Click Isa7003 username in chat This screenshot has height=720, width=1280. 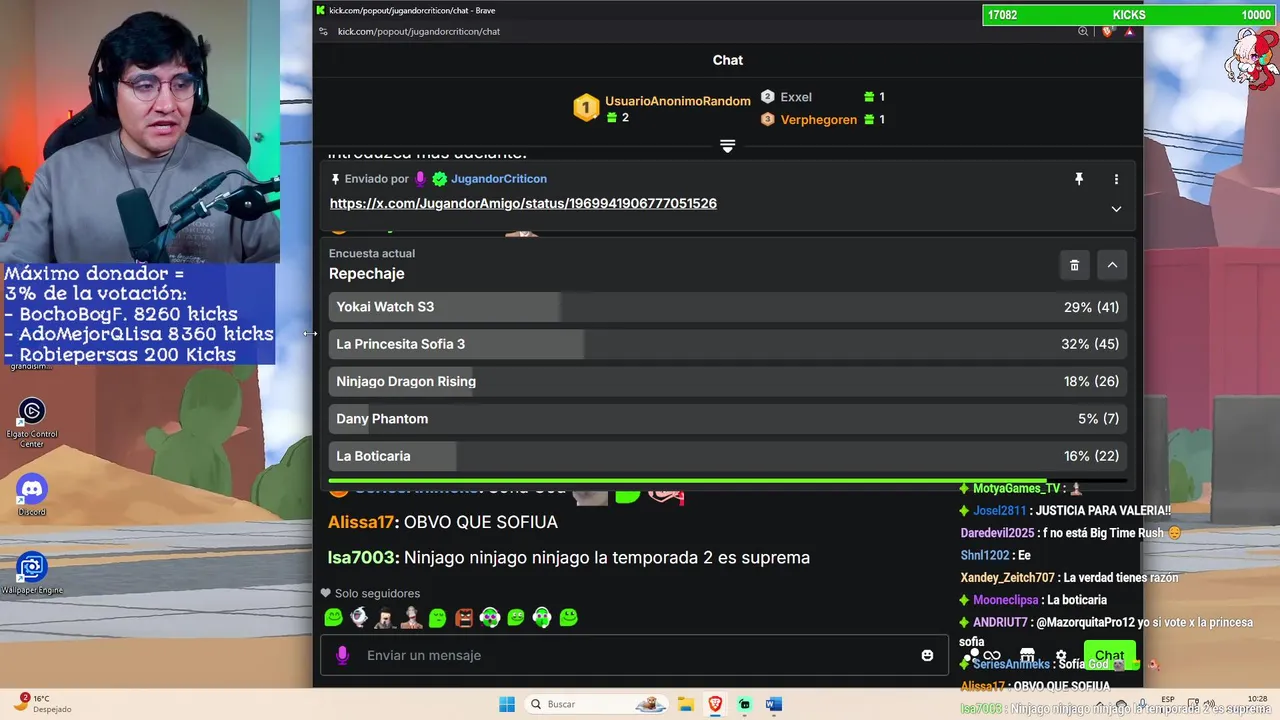363,557
